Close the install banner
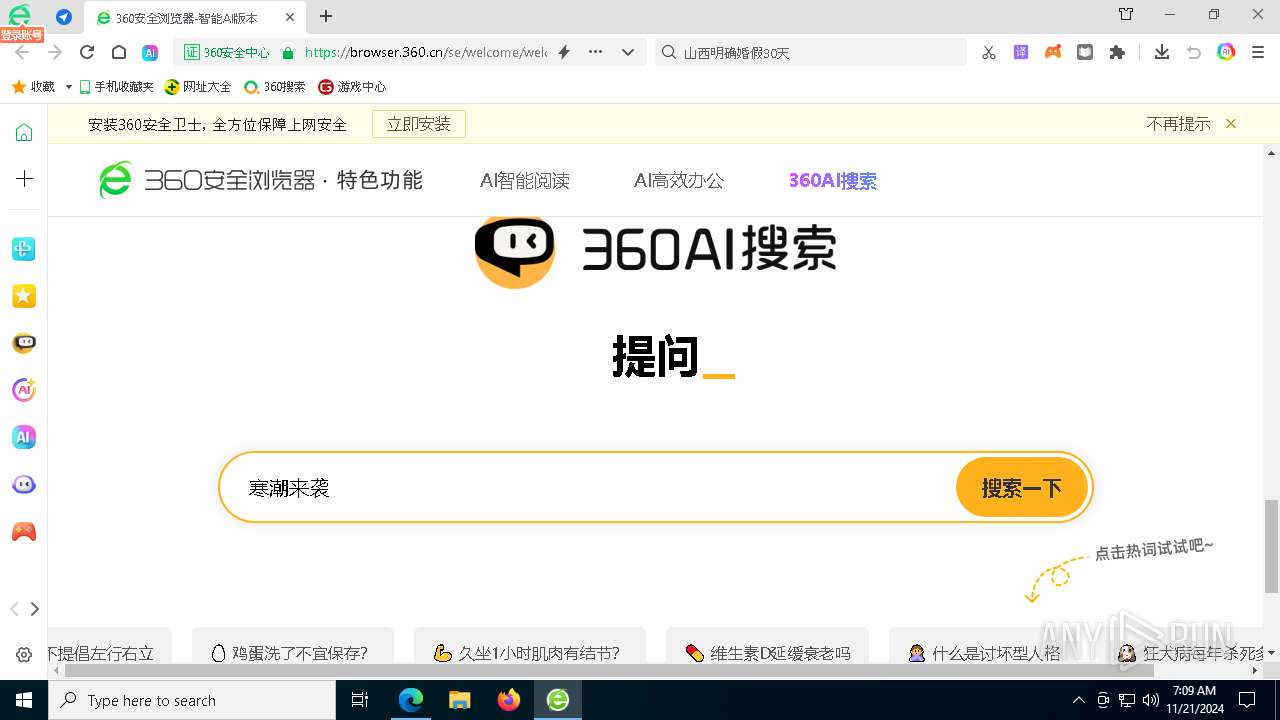This screenshot has width=1280, height=720. [1231, 124]
